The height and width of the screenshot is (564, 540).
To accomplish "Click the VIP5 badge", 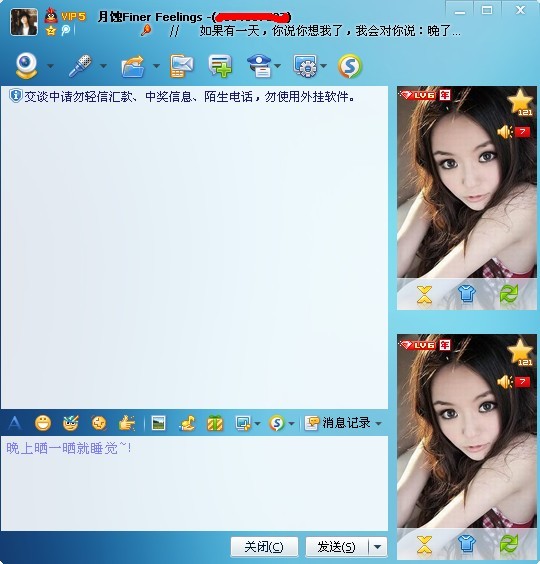I will click(x=73, y=17).
